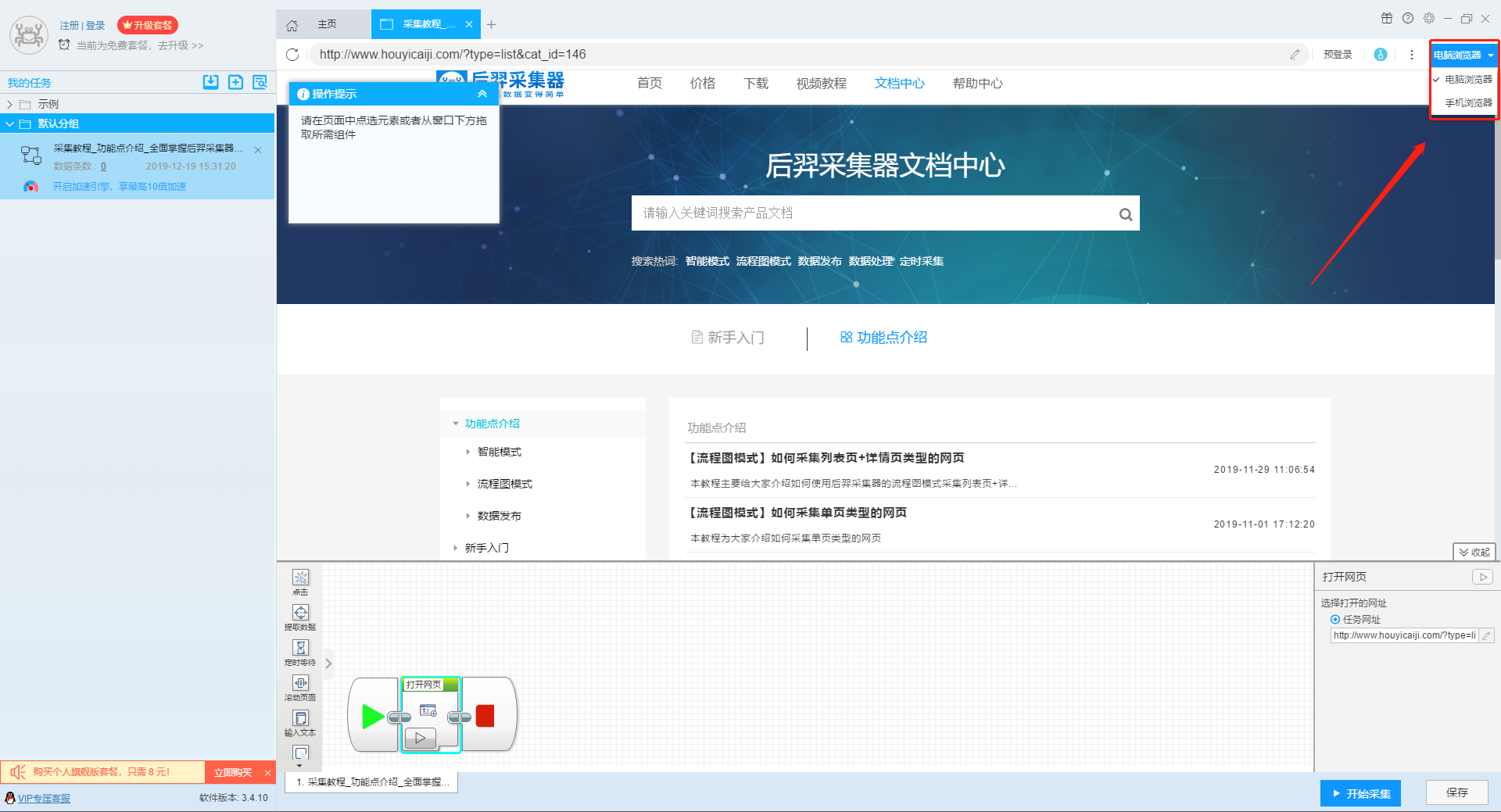The image size is (1501, 812).
Task: Click the 收起 collapse button
Action: click(x=1474, y=552)
